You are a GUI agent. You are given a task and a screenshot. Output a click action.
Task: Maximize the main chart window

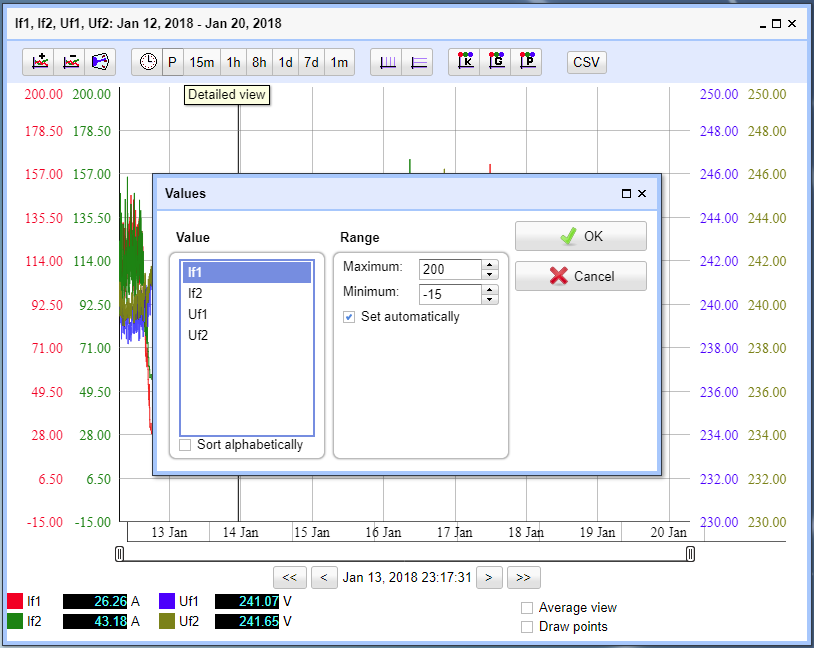pos(777,23)
